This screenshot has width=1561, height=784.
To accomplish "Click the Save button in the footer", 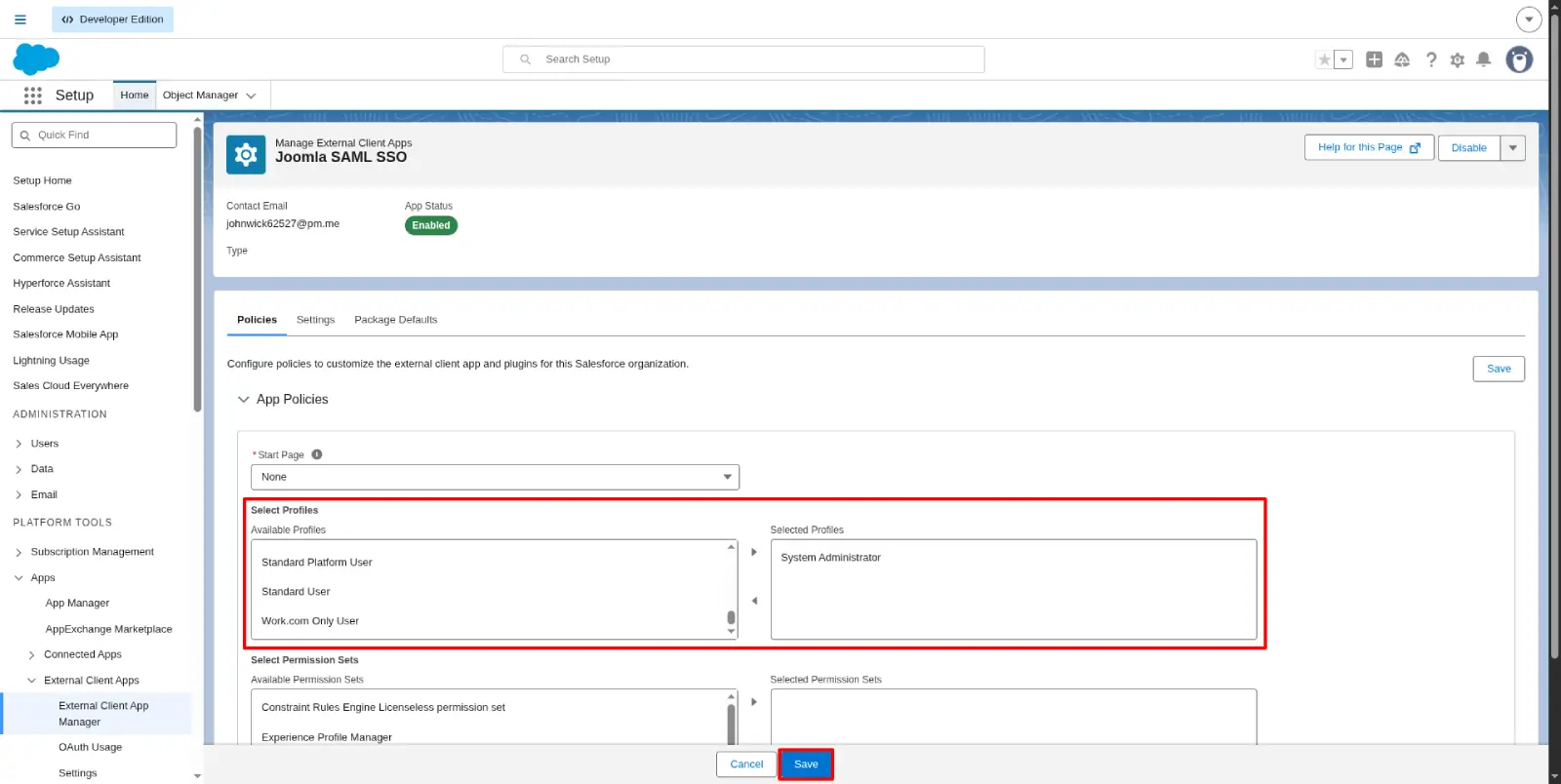I will (x=806, y=764).
